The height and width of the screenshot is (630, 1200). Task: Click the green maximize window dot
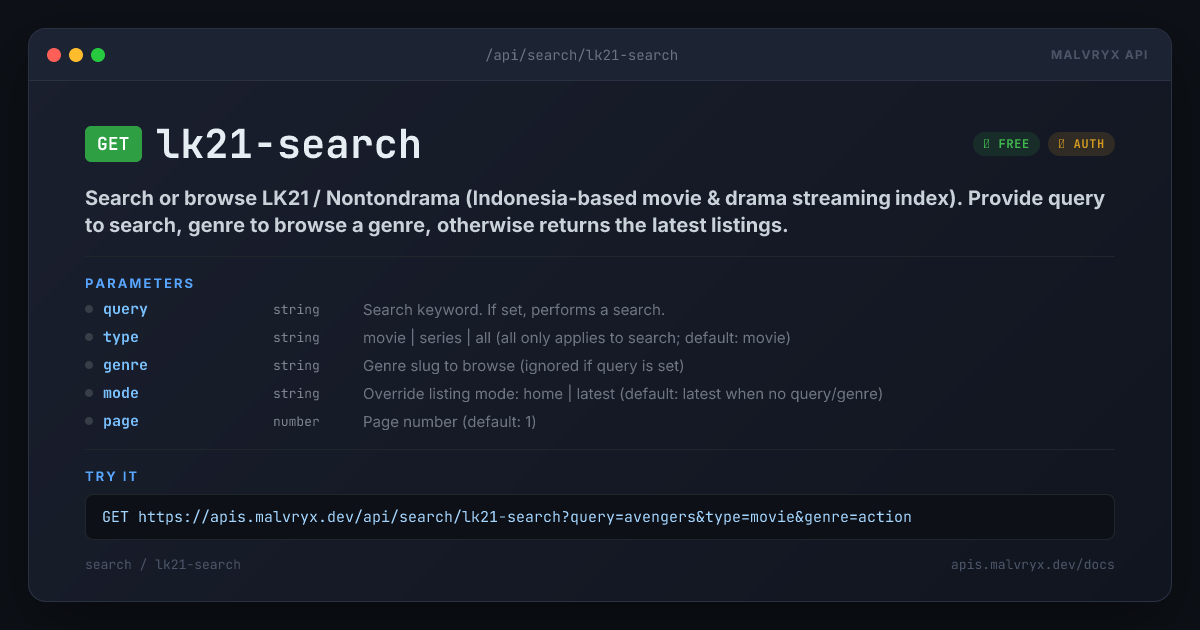click(x=98, y=55)
